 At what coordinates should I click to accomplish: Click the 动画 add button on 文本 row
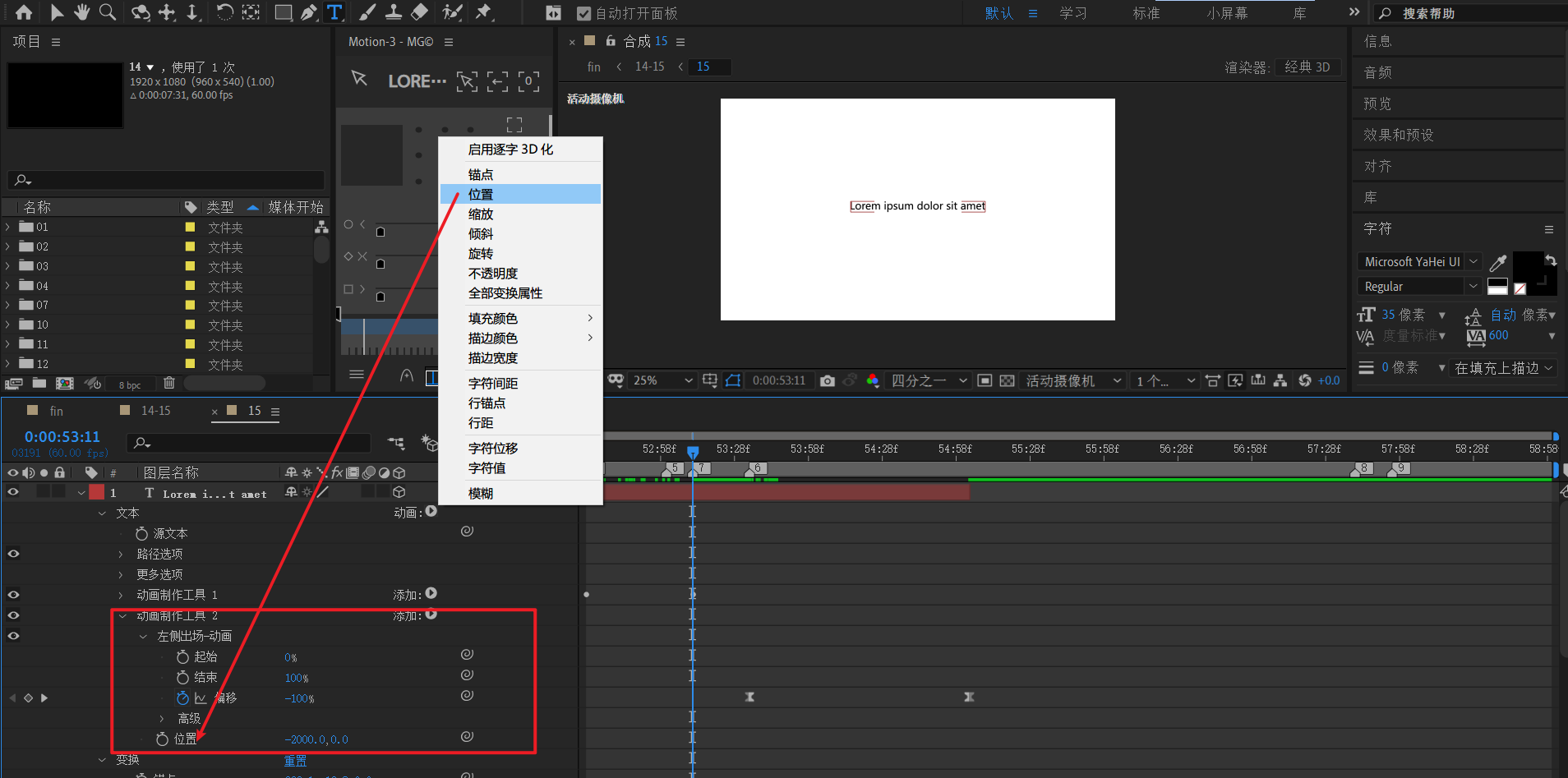click(x=431, y=511)
